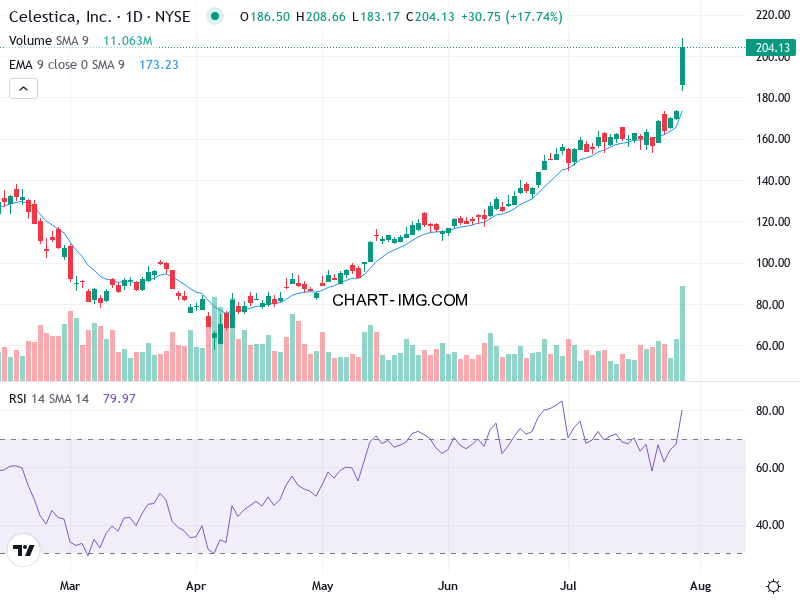The width and height of the screenshot is (800, 600).
Task: Click the 140.00 price axis label
Action: 772,181
